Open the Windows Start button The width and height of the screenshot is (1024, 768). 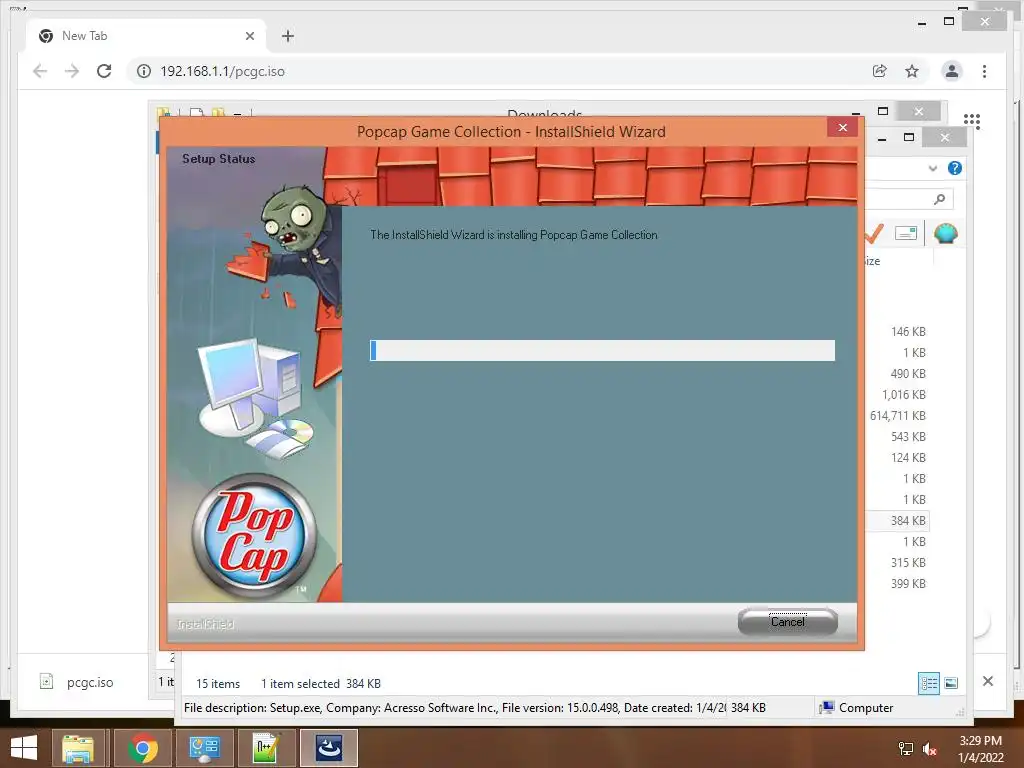(x=24, y=748)
